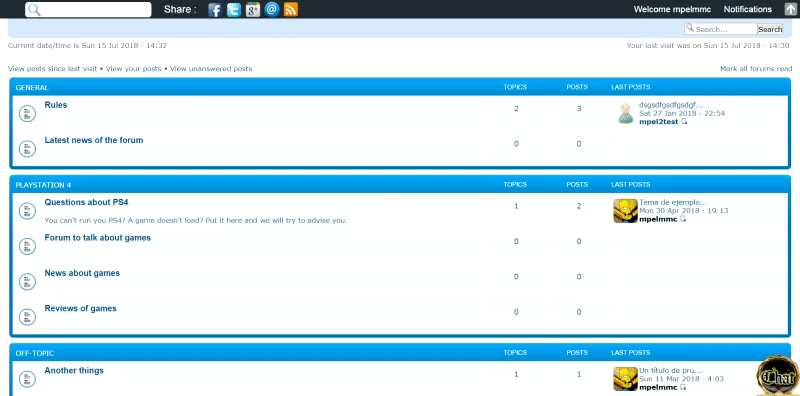
Task: Click the Questions about PS4 status icon
Action: coord(28,211)
